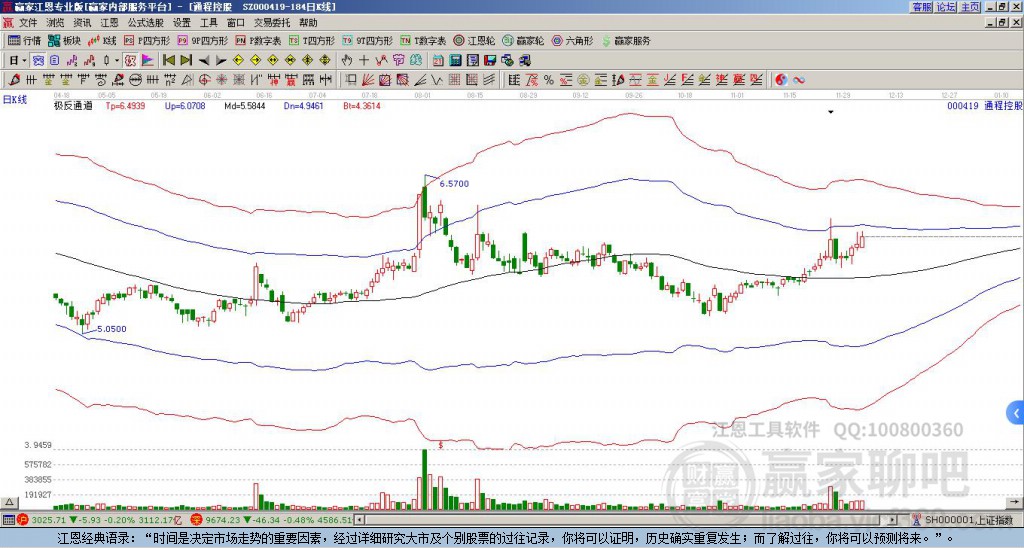Select the zigzag wave line tool

436,80
